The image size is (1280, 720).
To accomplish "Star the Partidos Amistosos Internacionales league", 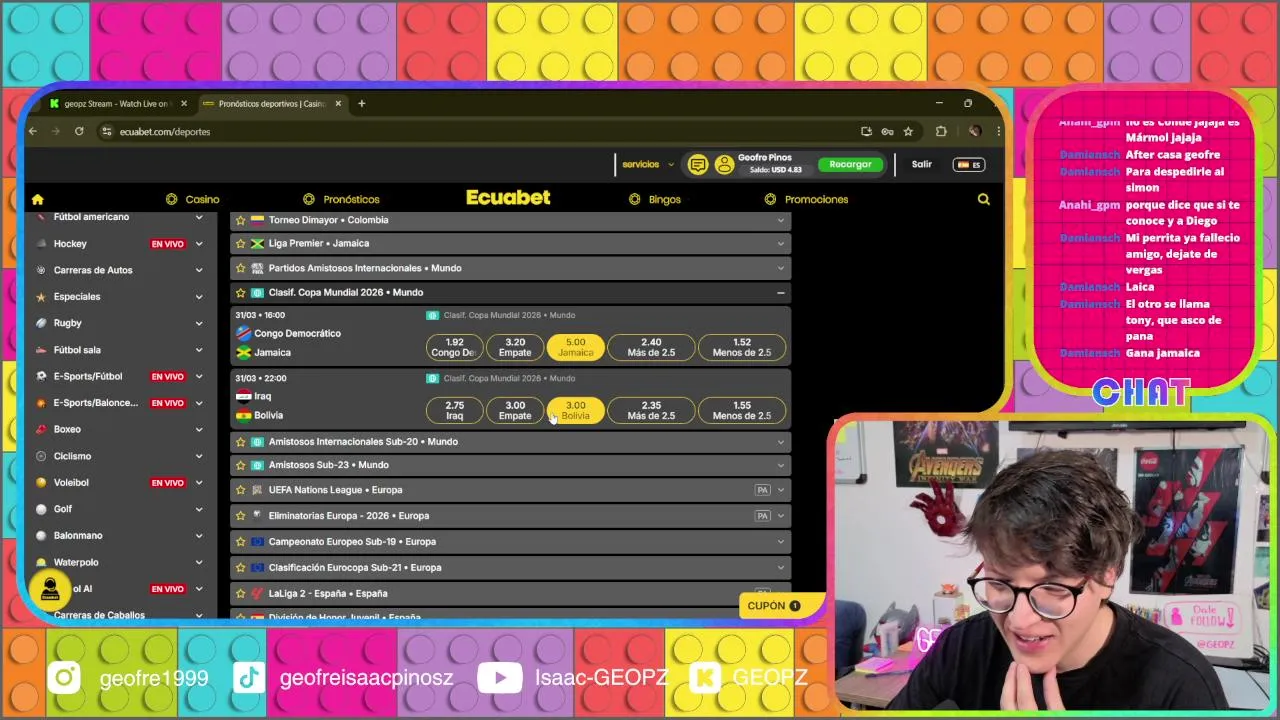I will tap(240, 268).
